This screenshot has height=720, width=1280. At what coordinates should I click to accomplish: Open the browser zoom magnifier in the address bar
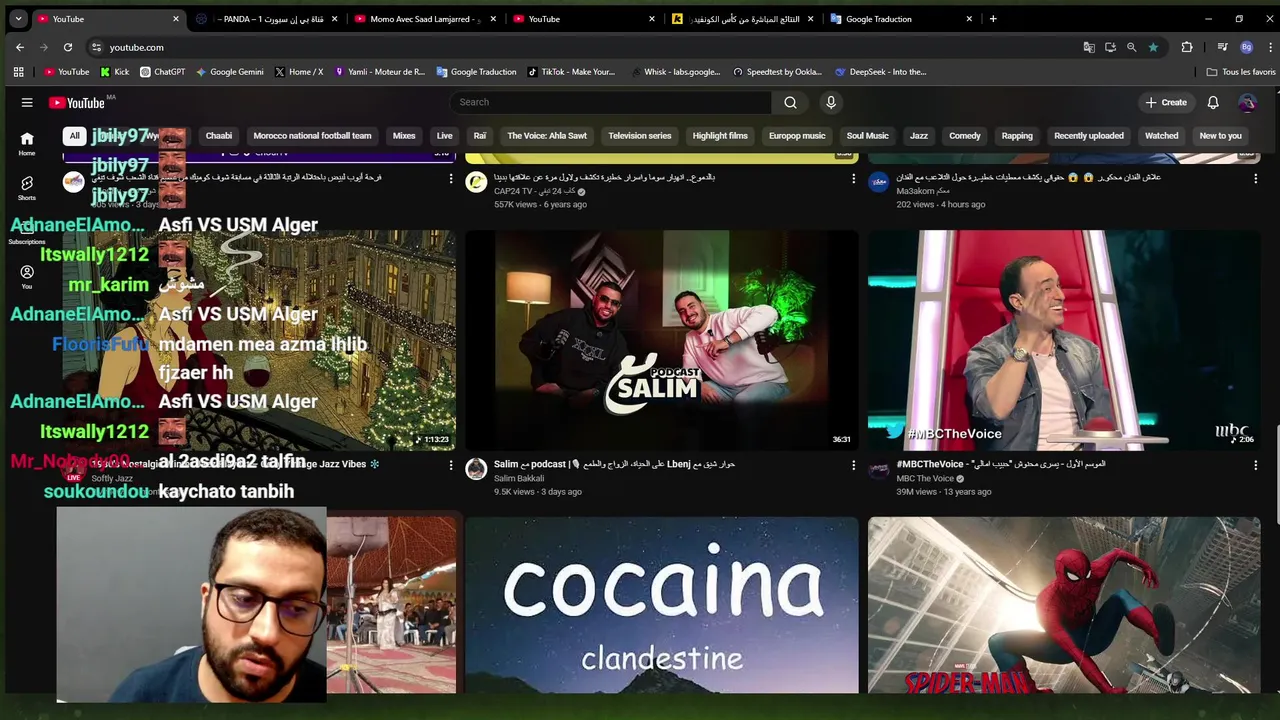coord(1131,47)
